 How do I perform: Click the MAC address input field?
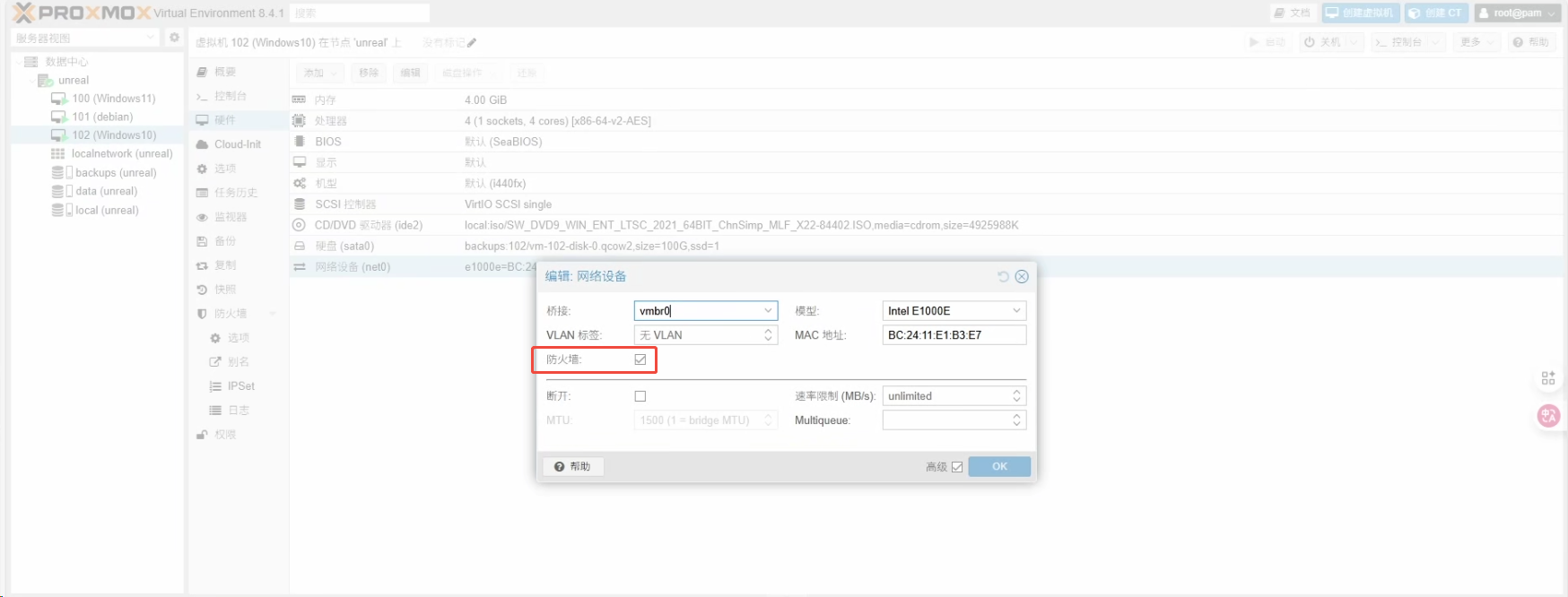(x=954, y=335)
